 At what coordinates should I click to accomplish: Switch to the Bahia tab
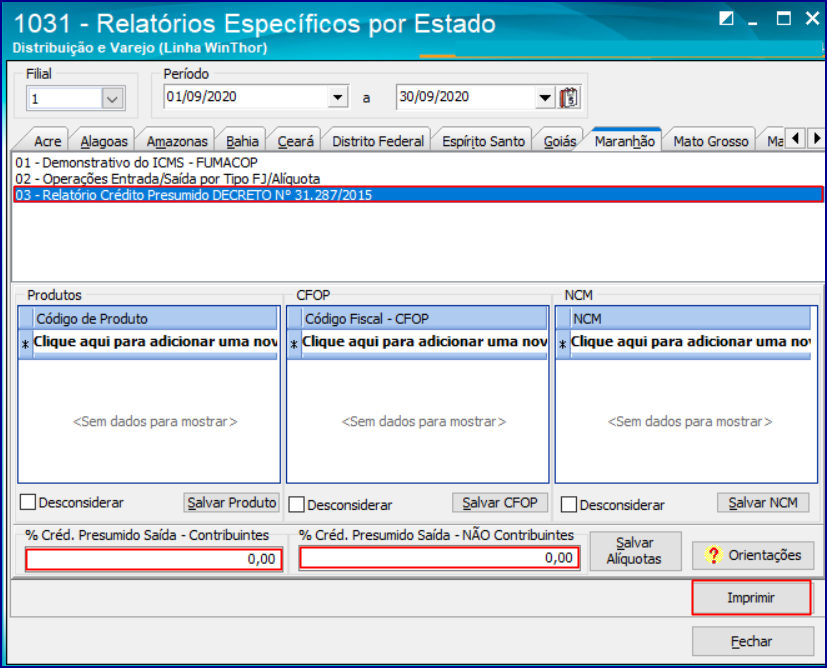[x=242, y=141]
